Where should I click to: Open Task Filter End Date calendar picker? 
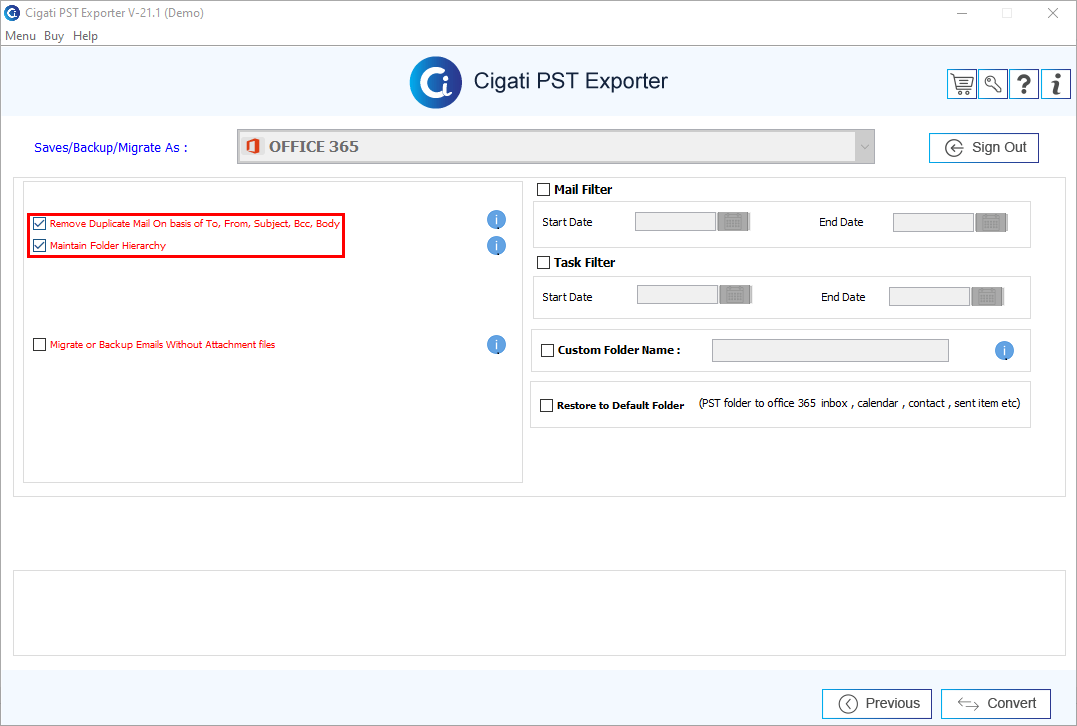[x=987, y=297]
